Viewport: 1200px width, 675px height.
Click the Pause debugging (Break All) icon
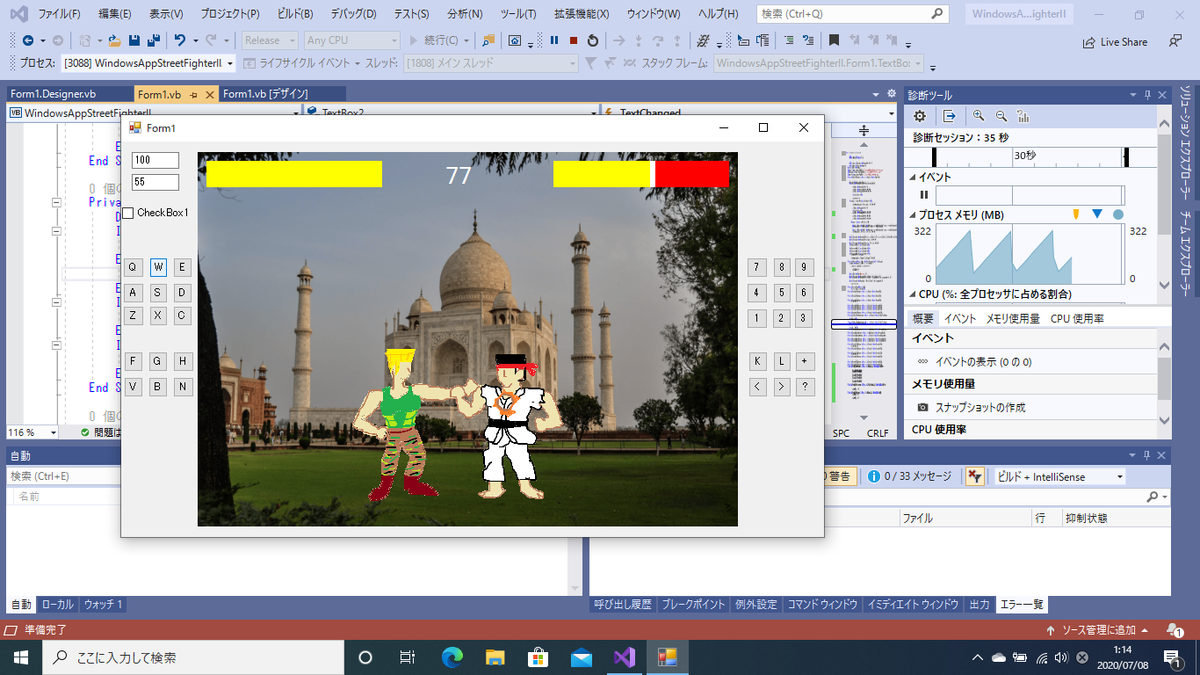[x=554, y=41]
